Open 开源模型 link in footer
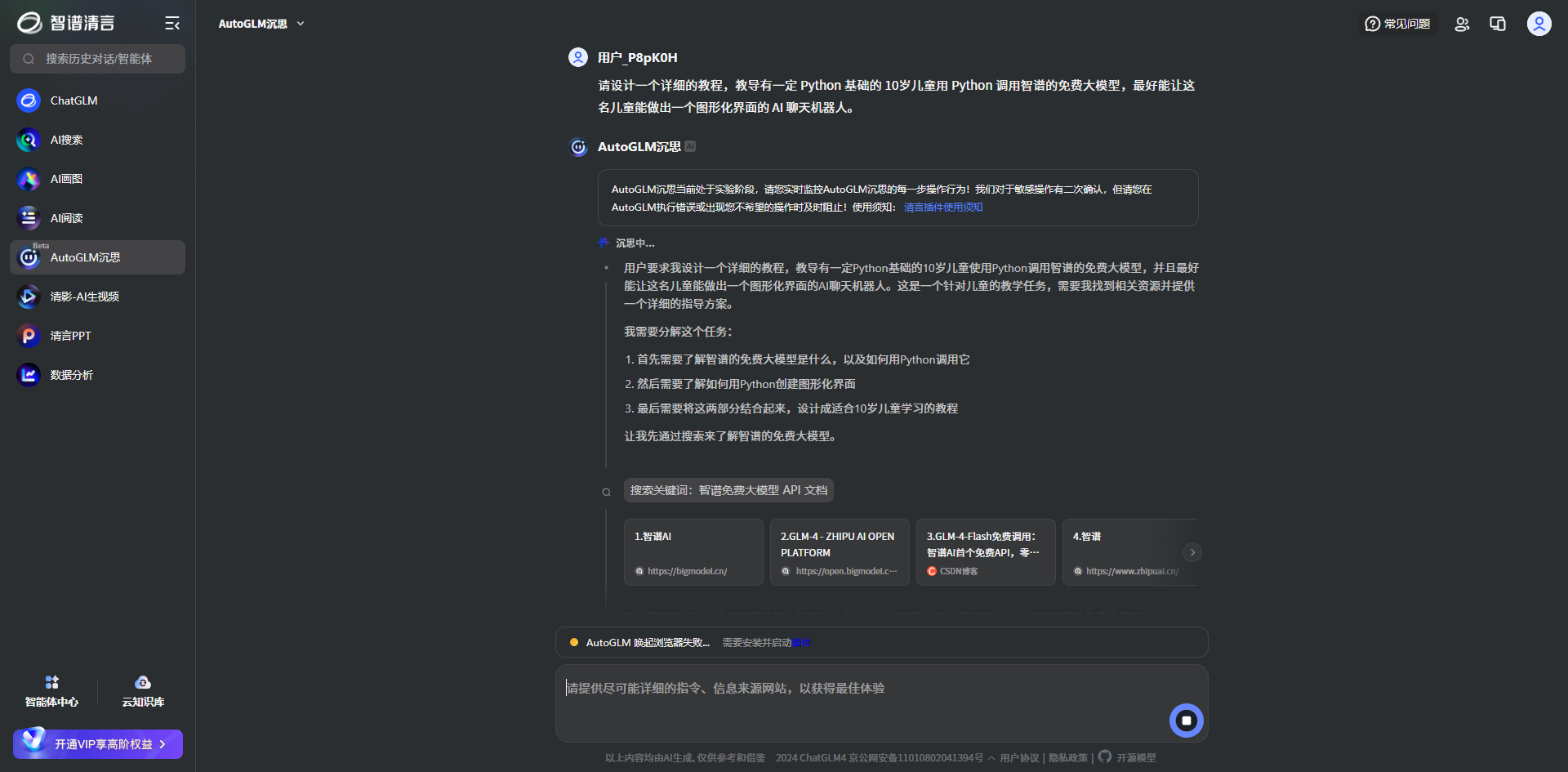1568x772 pixels. point(1136,758)
